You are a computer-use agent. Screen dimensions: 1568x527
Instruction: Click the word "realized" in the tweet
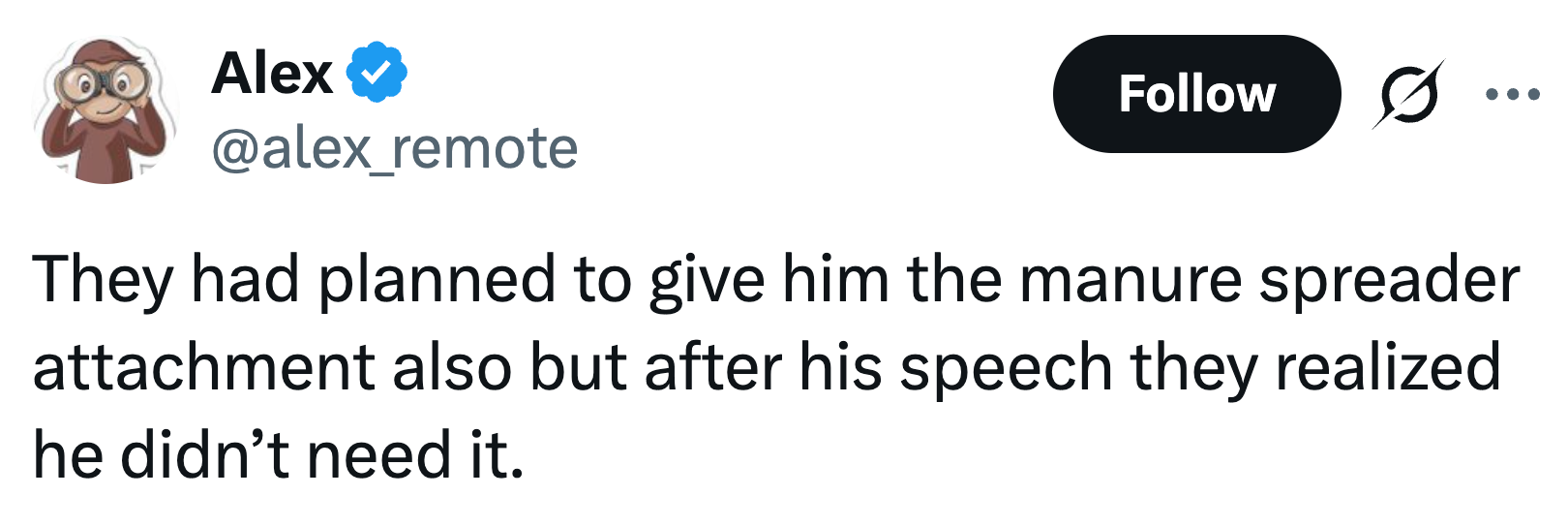tap(1387, 368)
